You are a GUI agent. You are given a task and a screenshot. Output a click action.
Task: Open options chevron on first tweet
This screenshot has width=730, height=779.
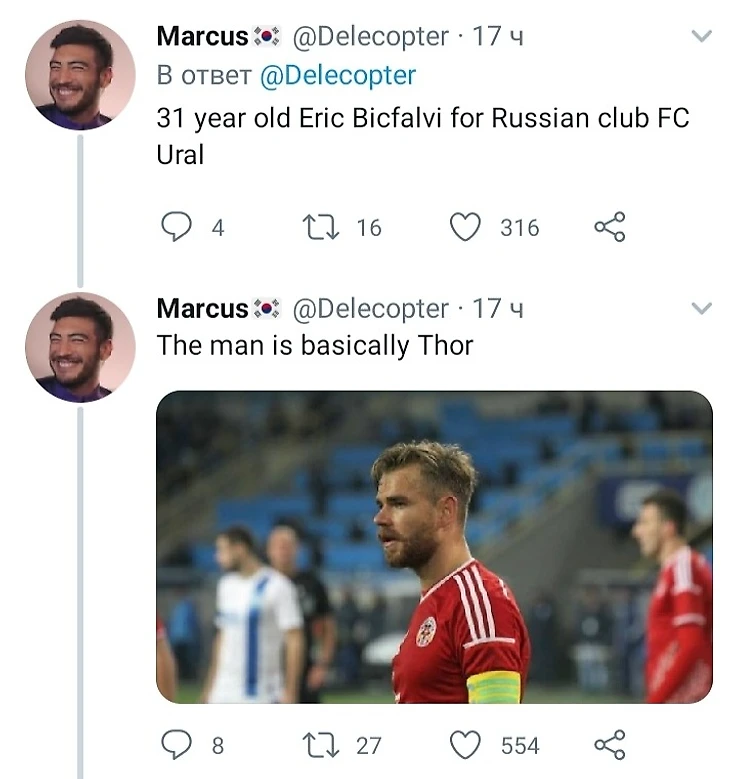click(702, 37)
